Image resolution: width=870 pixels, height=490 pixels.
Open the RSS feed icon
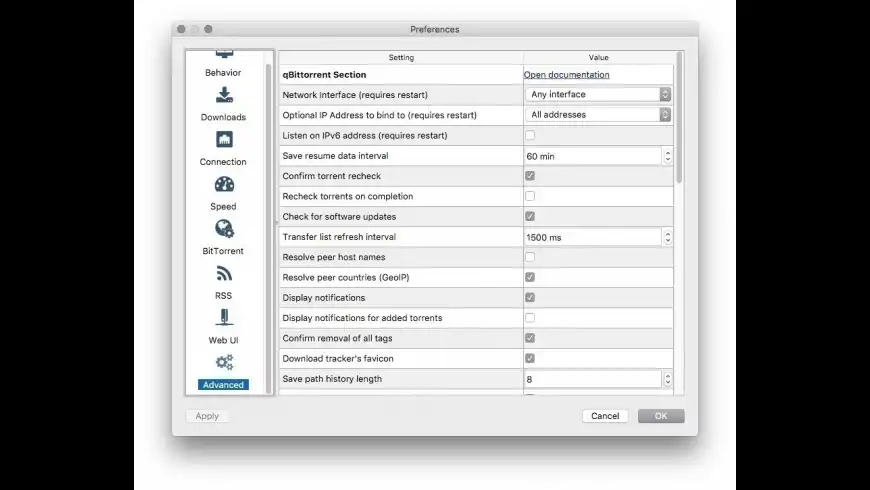pos(224,274)
